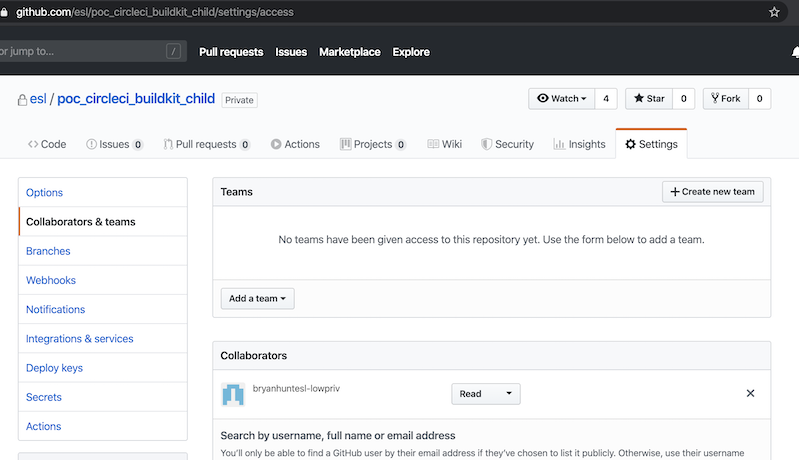
Task: Click the Teams section heading
Action: tap(236, 192)
